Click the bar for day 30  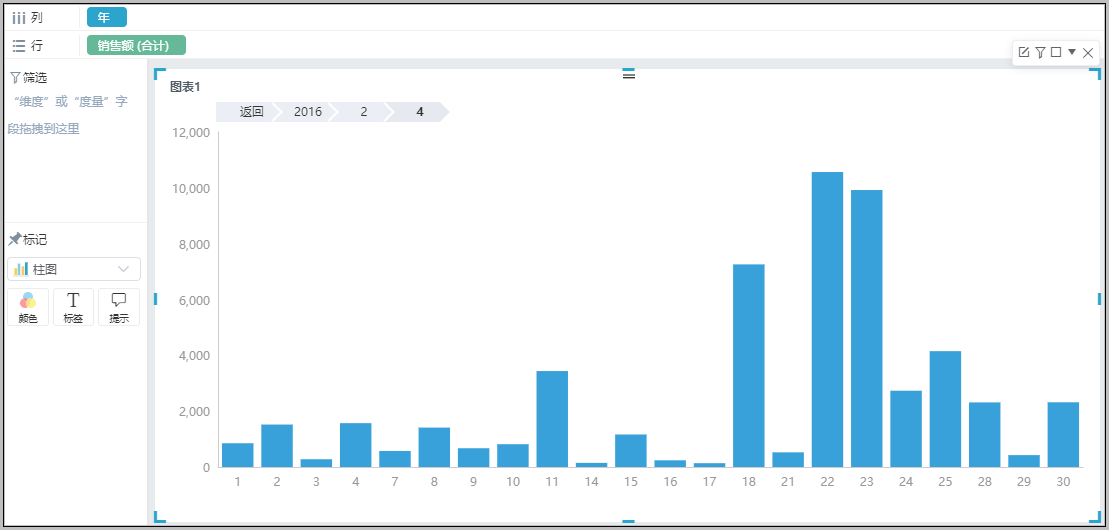coord(1063,435)
